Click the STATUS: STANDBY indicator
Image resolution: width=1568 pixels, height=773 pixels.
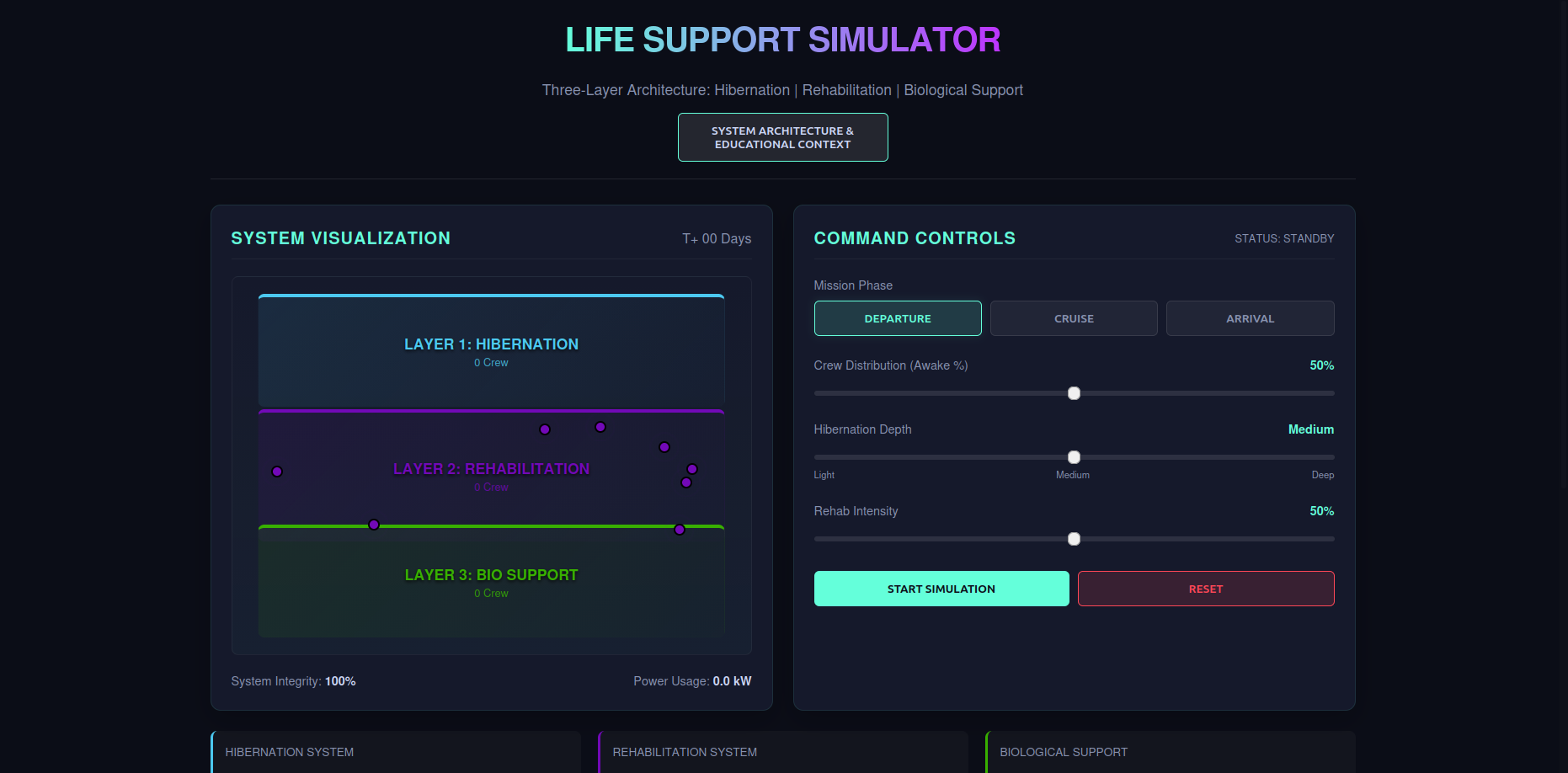coord(1284,238)
